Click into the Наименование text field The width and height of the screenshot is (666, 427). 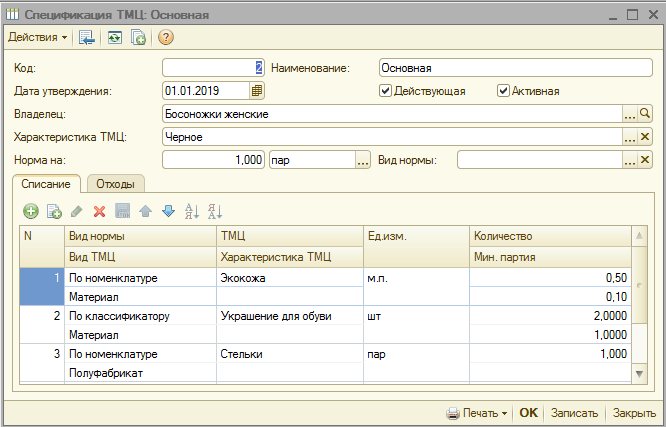515,68
